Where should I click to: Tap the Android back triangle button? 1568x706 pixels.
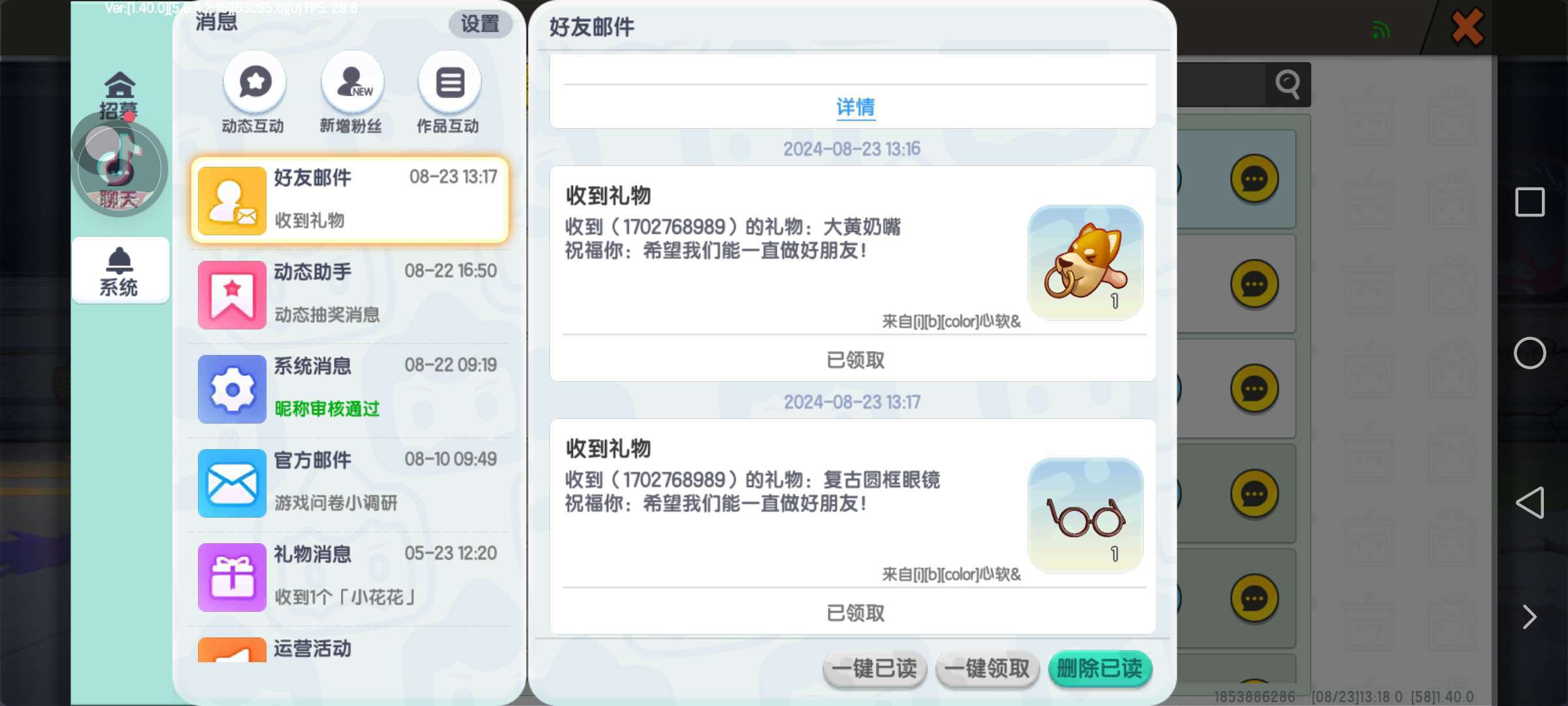(1529, 503)
